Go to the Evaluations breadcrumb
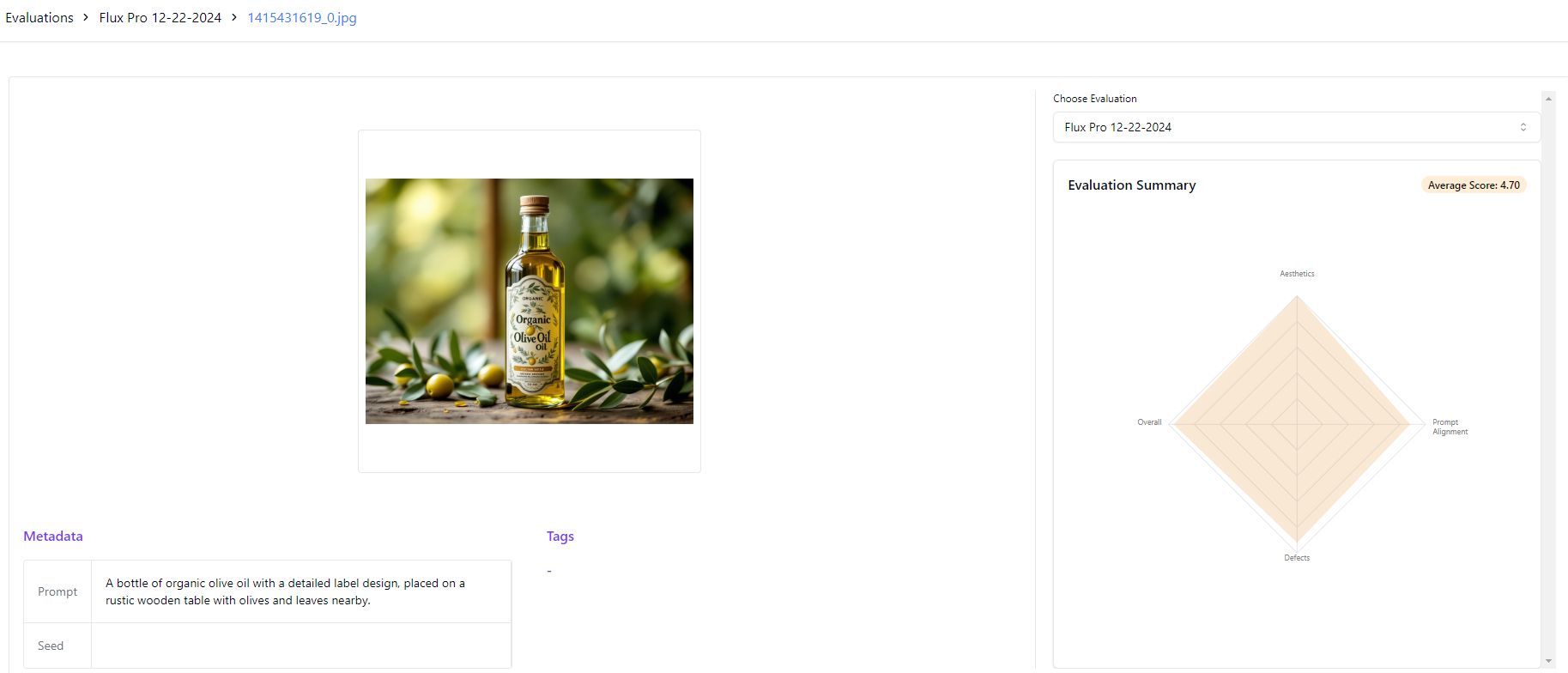 tap(39, 17)
